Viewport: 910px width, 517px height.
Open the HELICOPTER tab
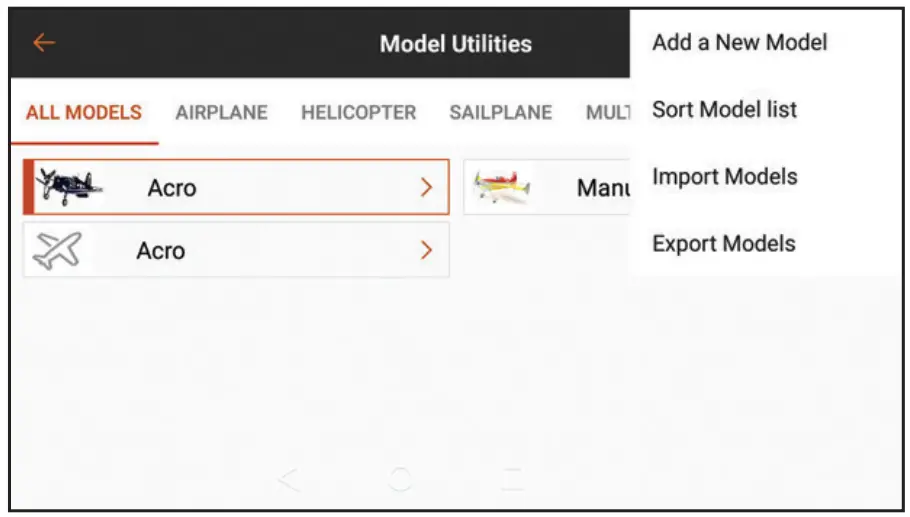(358, 113)
